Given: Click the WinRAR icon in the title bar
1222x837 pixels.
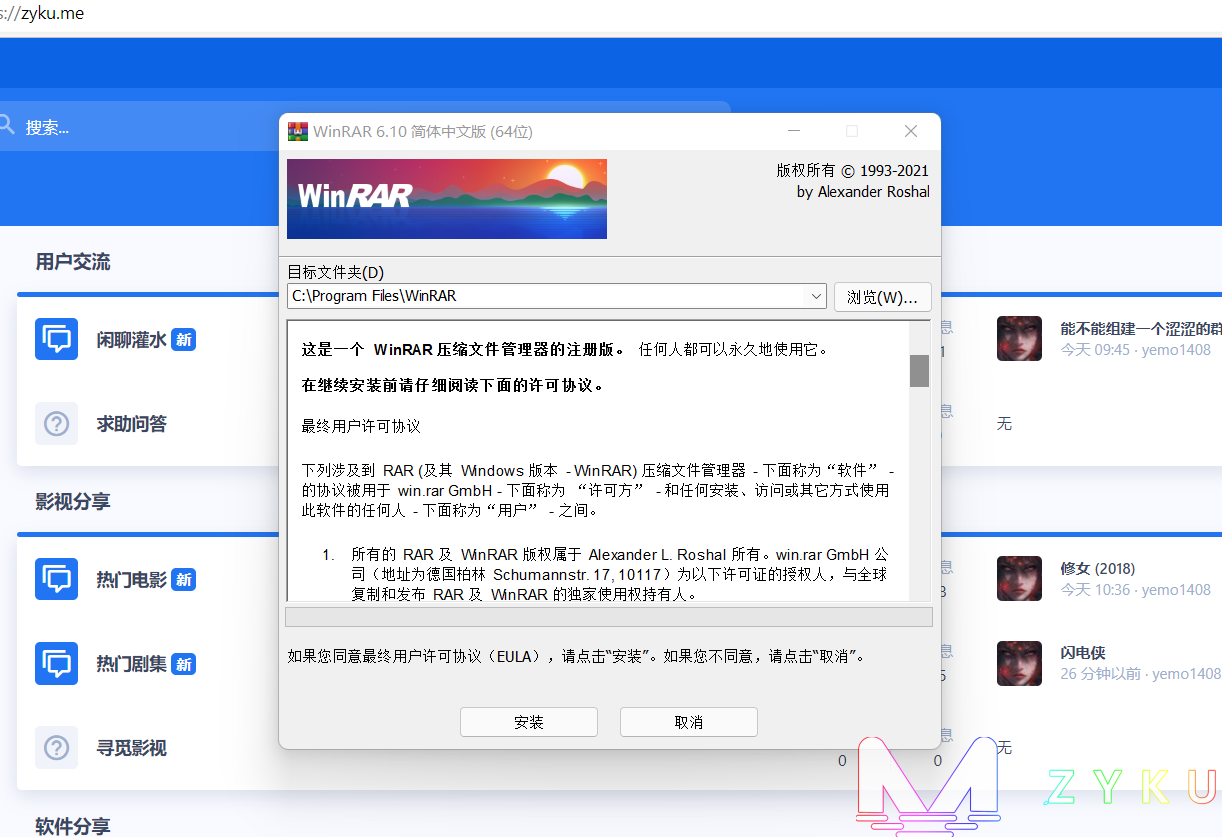Looking at the screenshot, I should pos(297,131).
